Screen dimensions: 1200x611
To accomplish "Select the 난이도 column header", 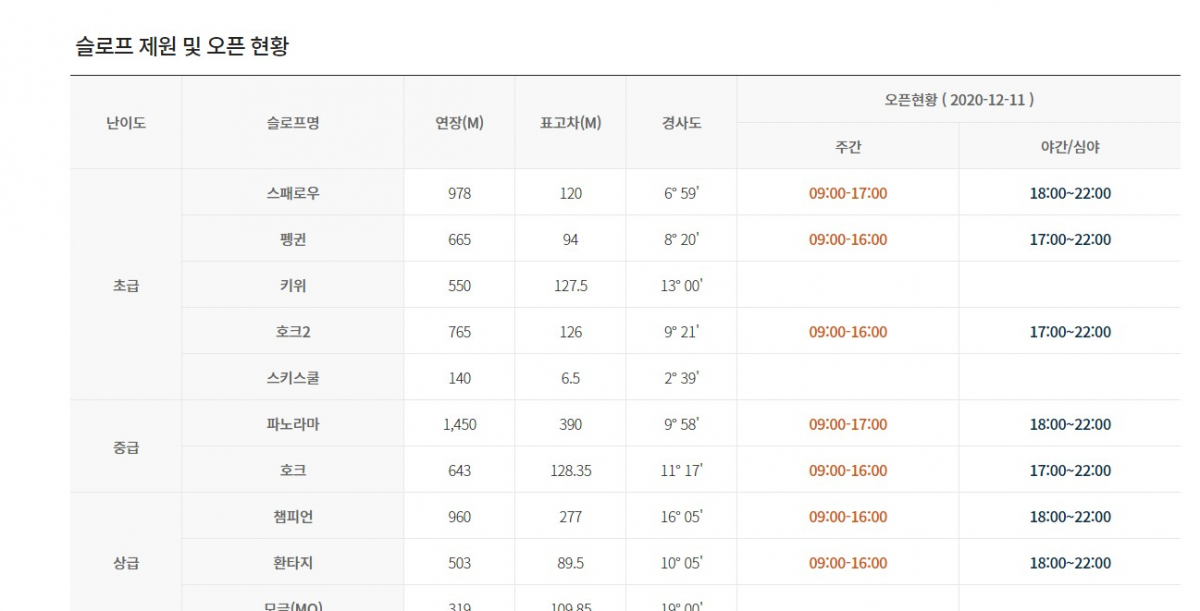I will pyautogui.click(x=126, y=123).
